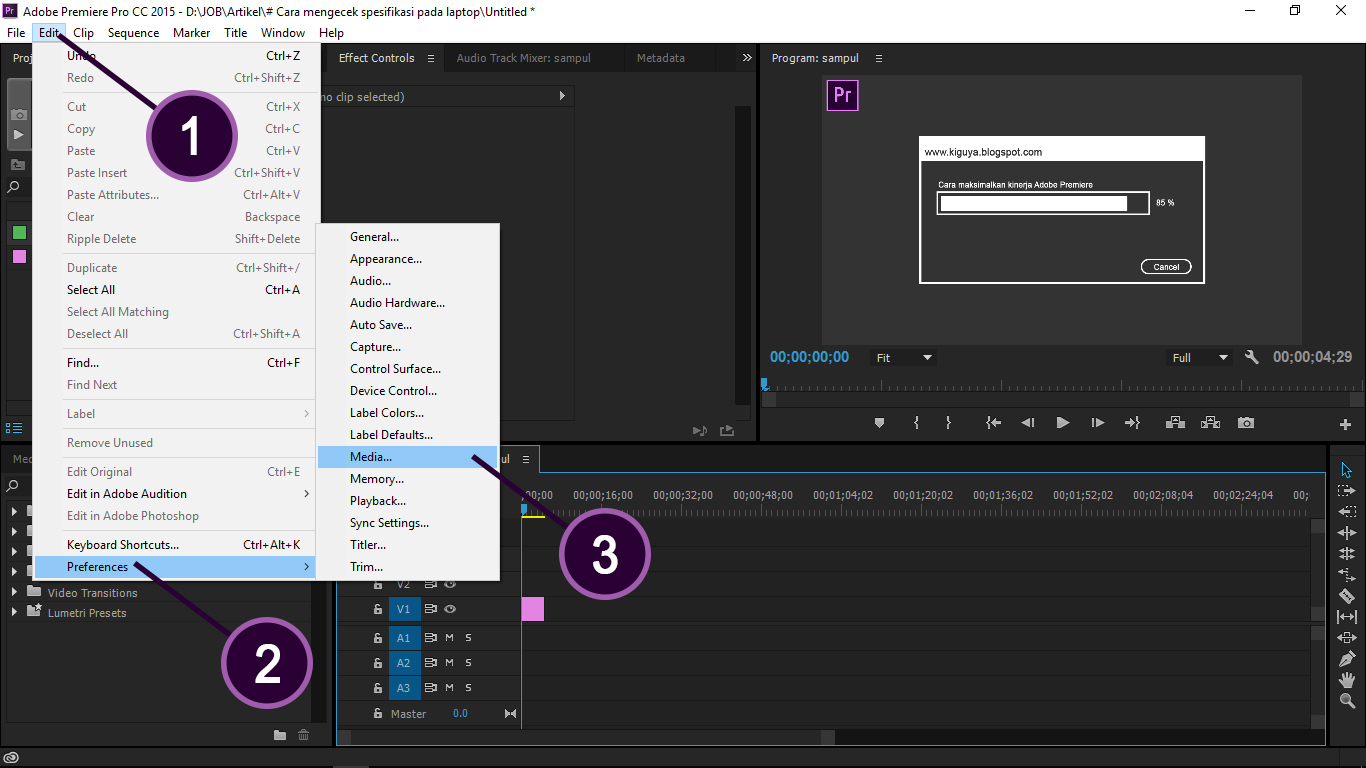This screenshot has width=1366, height=768.
Task: Mute the A1 audio track
Action: pyautogui.click(x=449, y=637)
